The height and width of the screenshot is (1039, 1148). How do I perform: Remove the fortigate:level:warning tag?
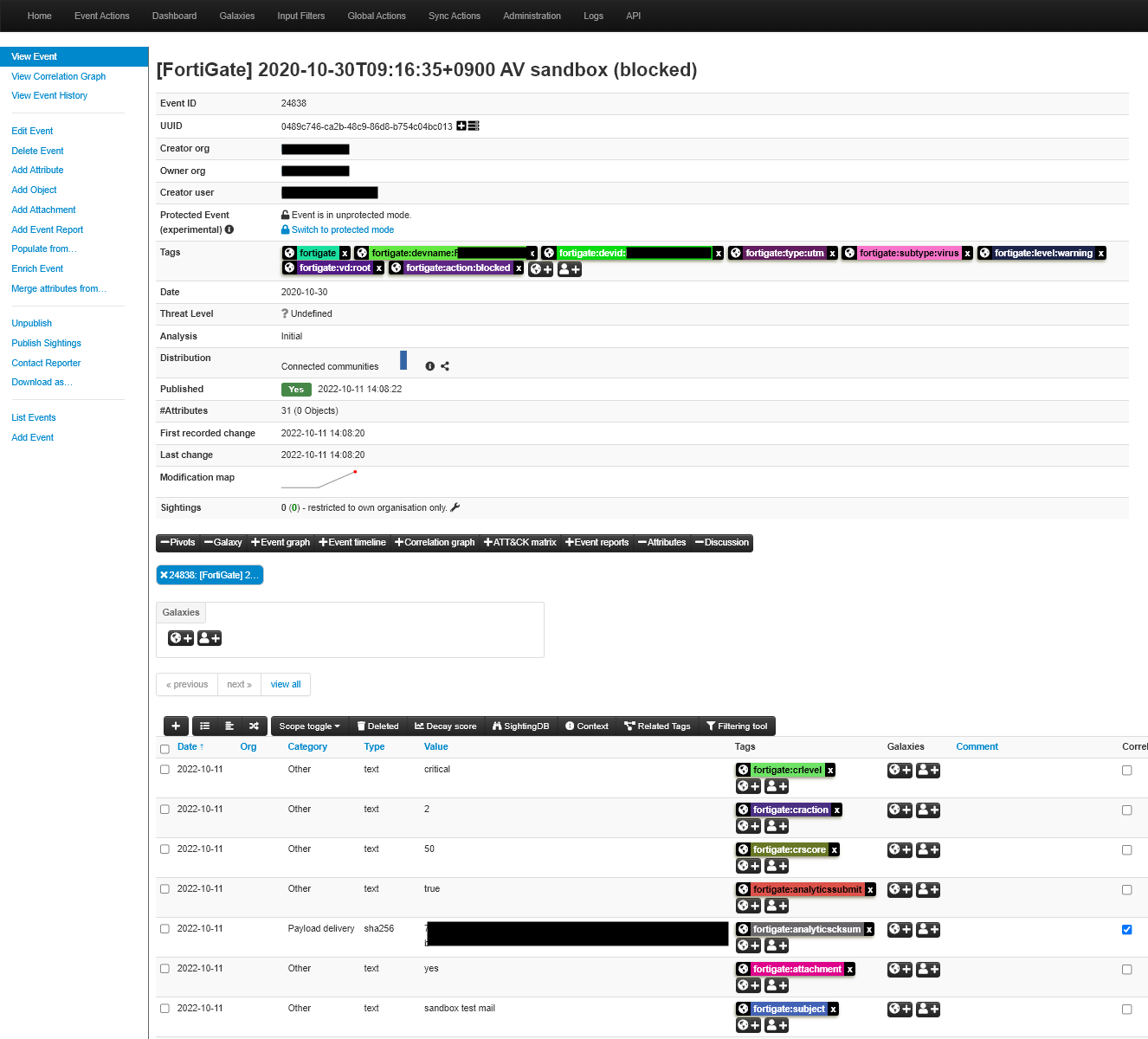click(1101, 254)
